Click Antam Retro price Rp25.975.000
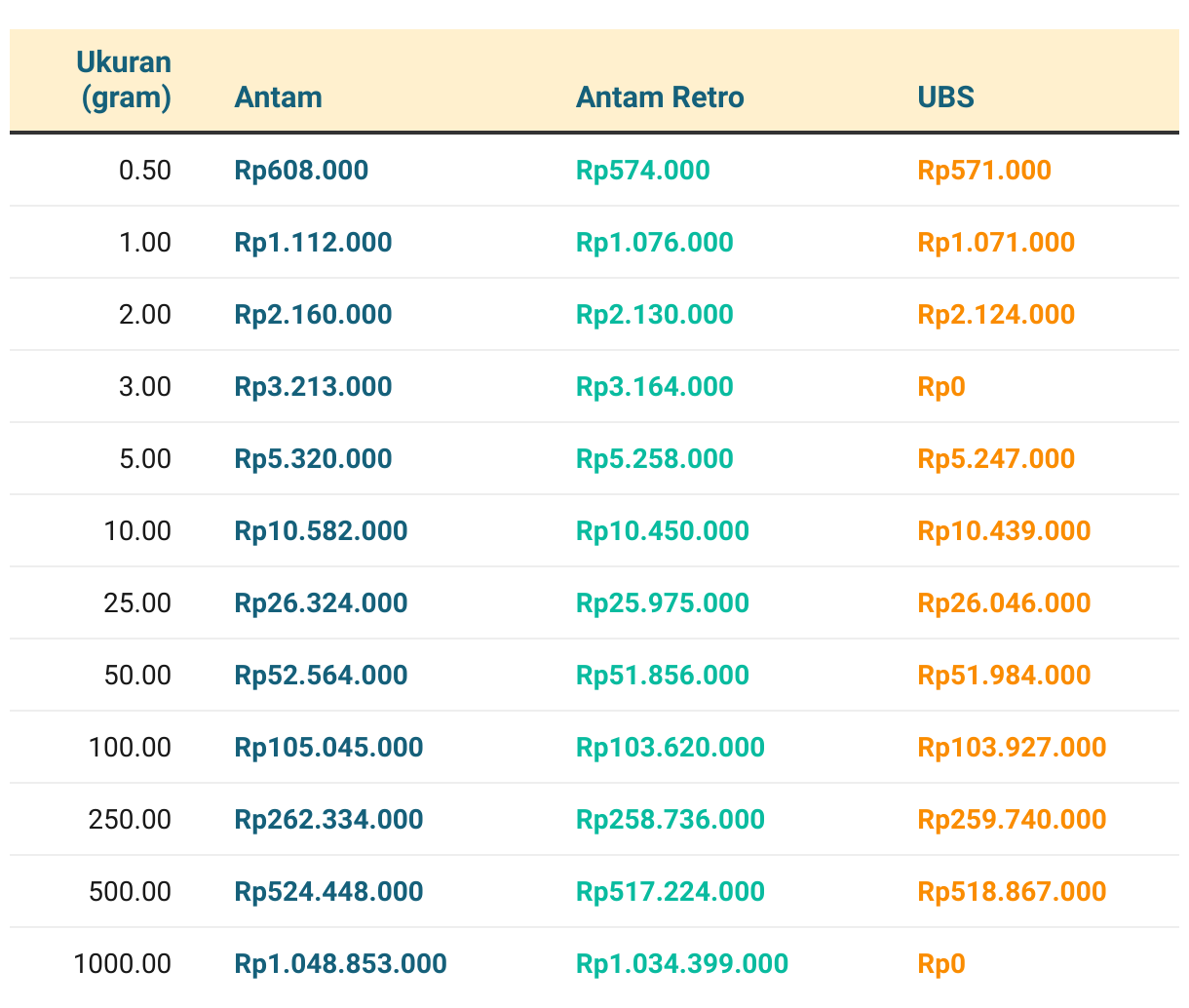This screenshot has height=1008, width=1189. [663, 603]
